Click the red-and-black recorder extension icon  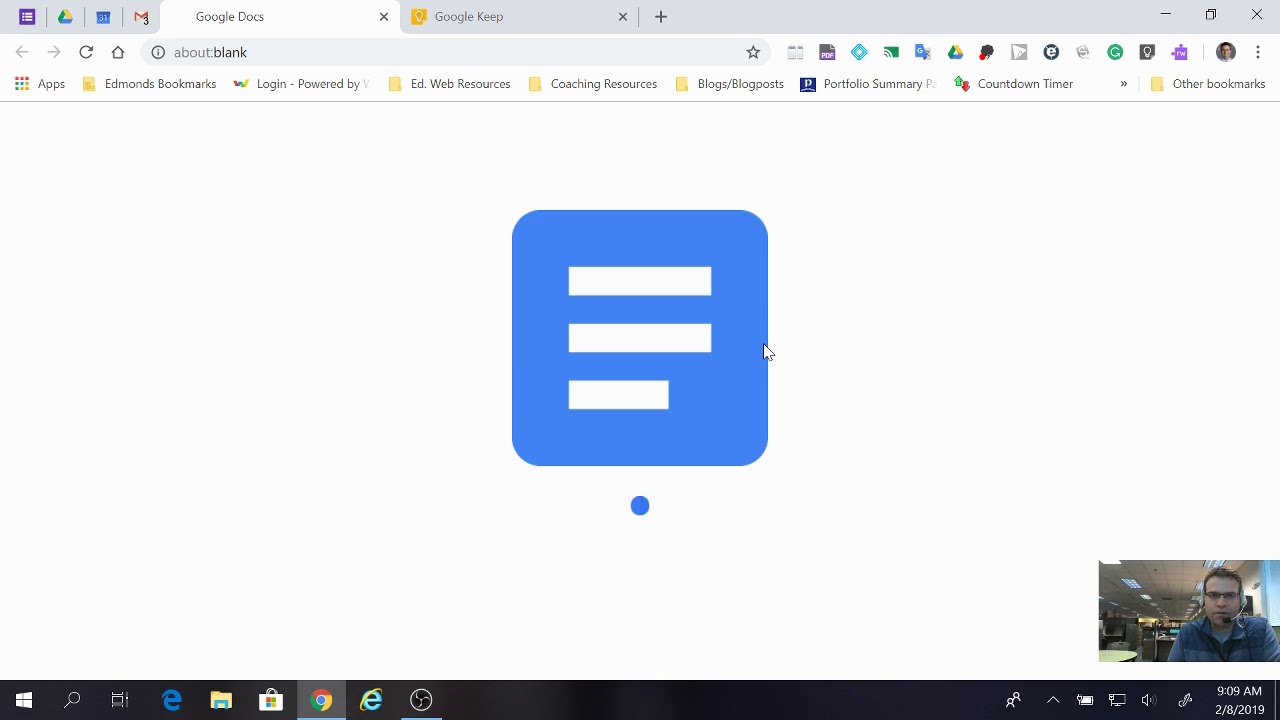[987, 52]
